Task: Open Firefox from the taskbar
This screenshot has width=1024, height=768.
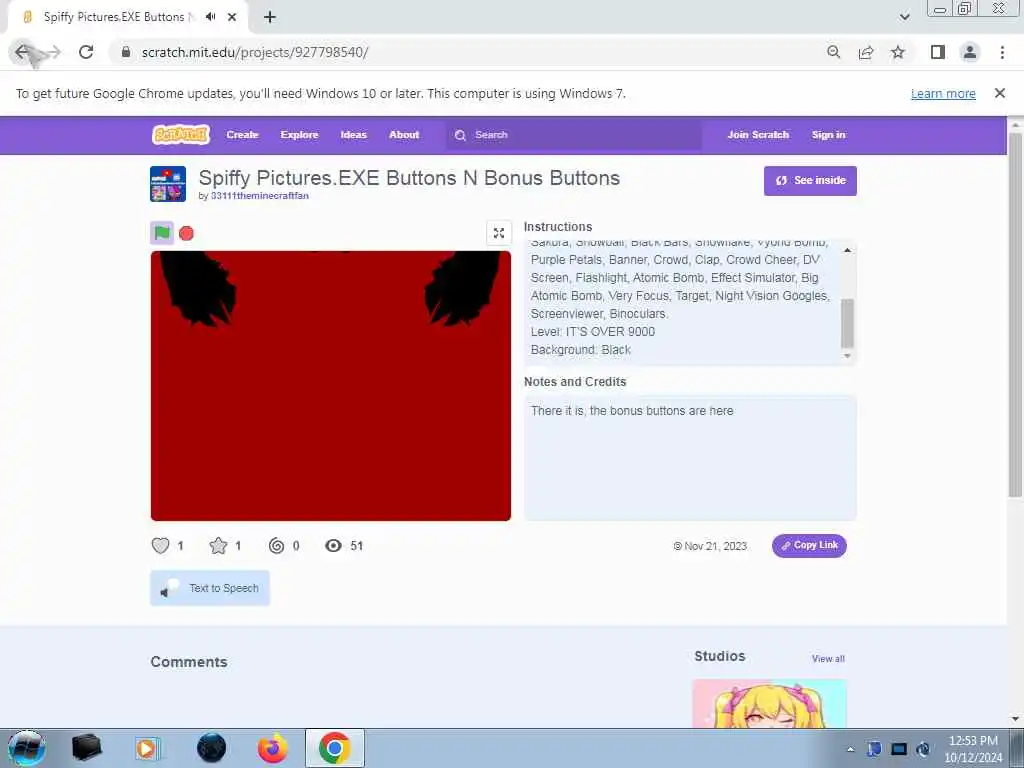Action: click(272, 748)
